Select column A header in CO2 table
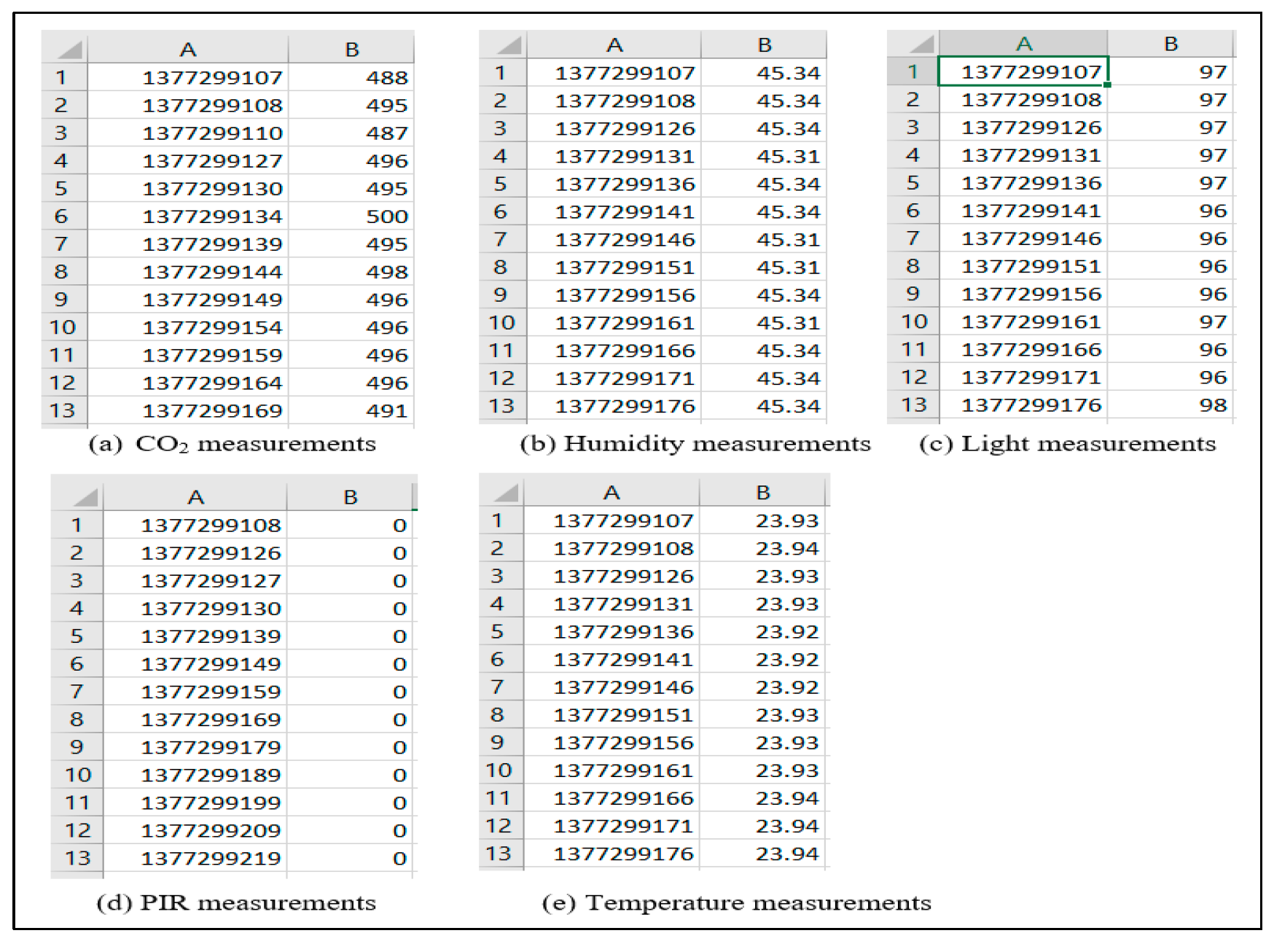This screenshot has width=1274, height=952. [188, 50]
